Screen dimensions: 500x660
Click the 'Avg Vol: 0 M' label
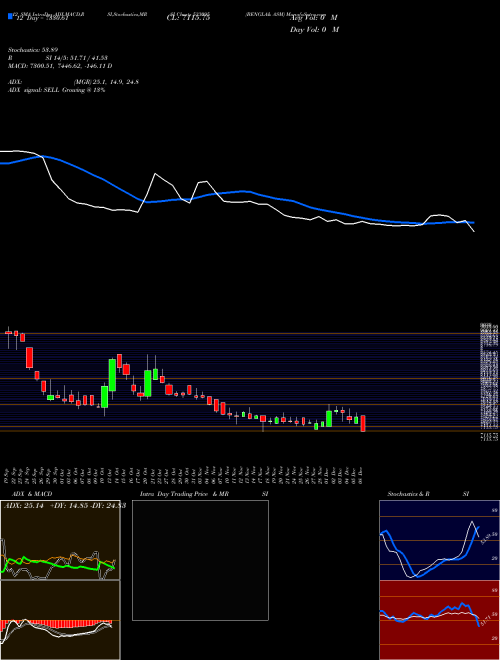[x=314, y=18]
